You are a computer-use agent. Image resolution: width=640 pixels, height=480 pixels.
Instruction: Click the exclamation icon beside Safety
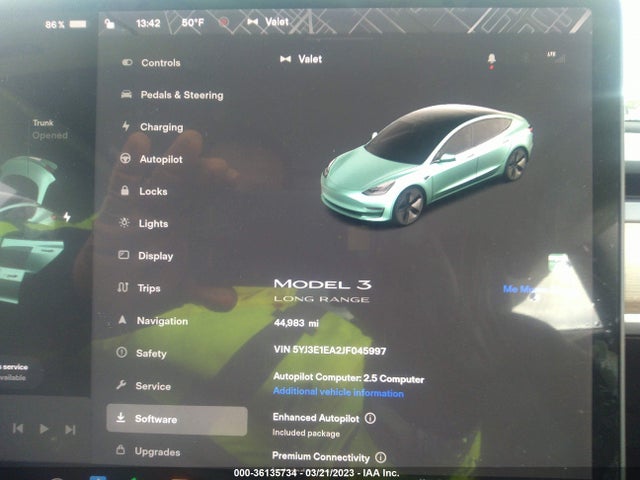121,352
